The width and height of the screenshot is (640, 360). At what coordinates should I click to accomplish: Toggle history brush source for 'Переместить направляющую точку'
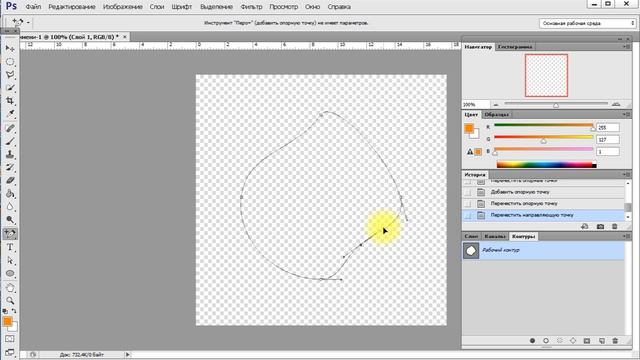point(468,215)
